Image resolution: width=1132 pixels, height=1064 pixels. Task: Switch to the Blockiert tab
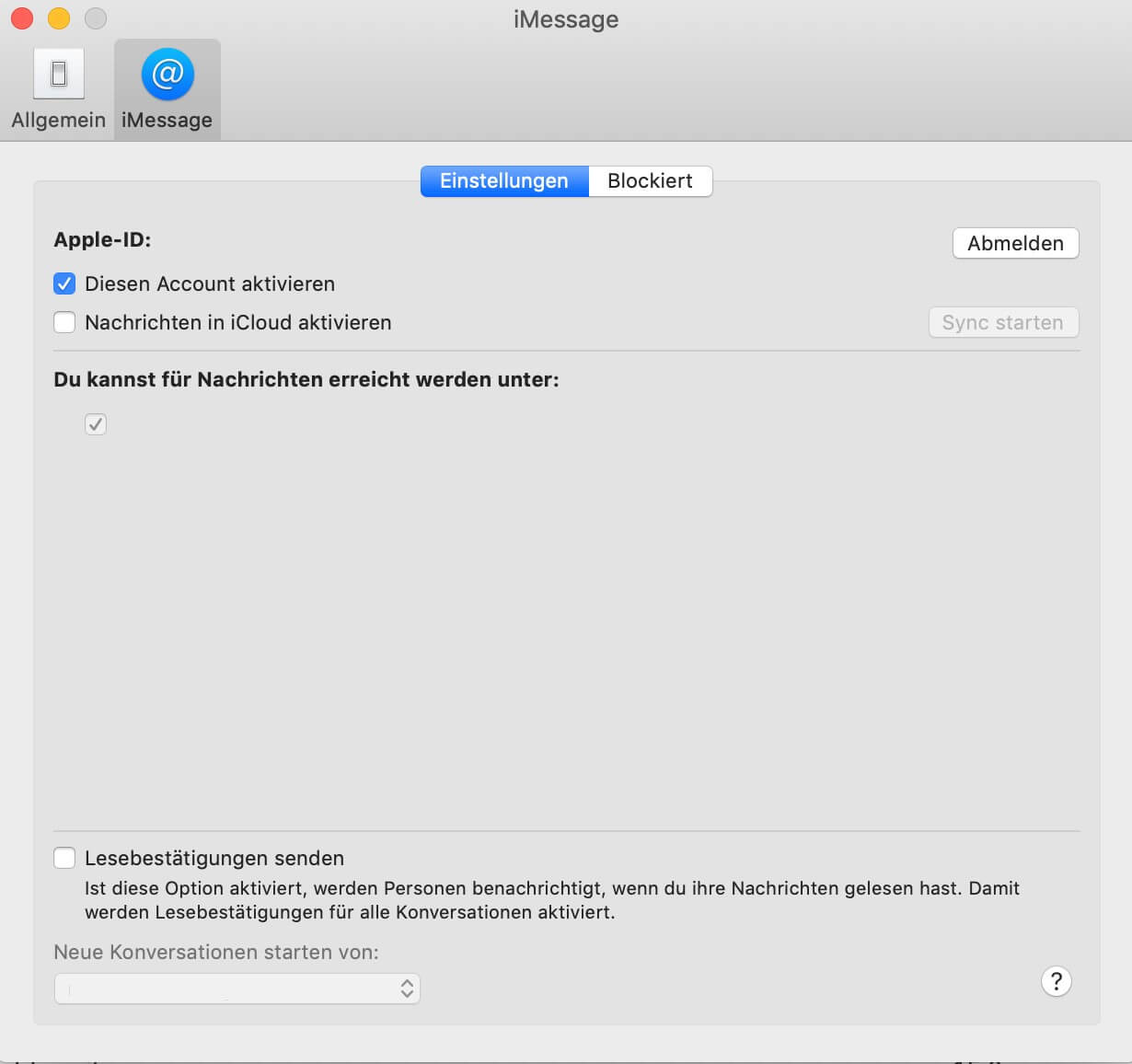[x=650, y=180]
